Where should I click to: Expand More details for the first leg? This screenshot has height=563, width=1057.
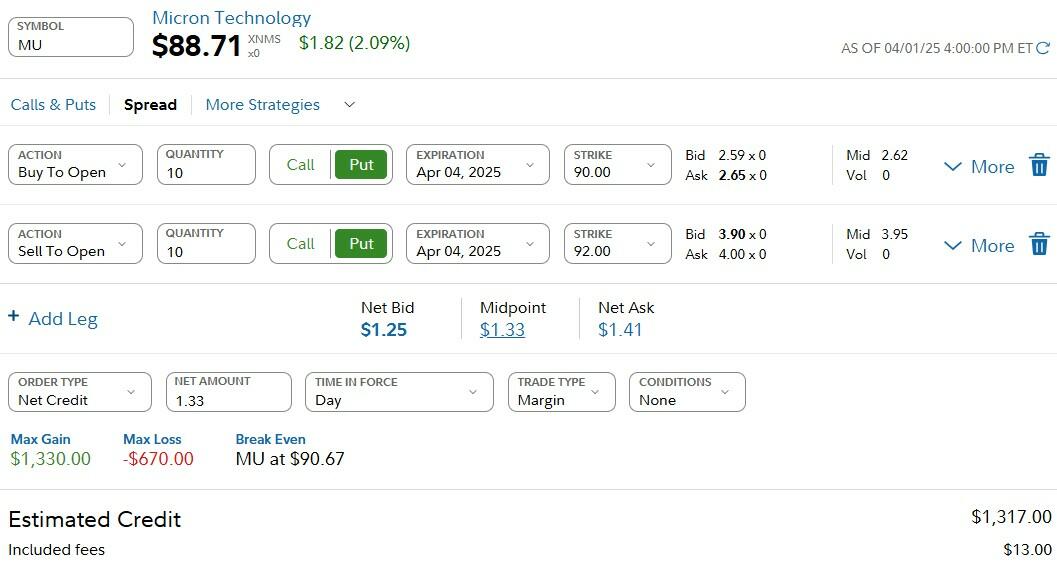click(979, 167)
